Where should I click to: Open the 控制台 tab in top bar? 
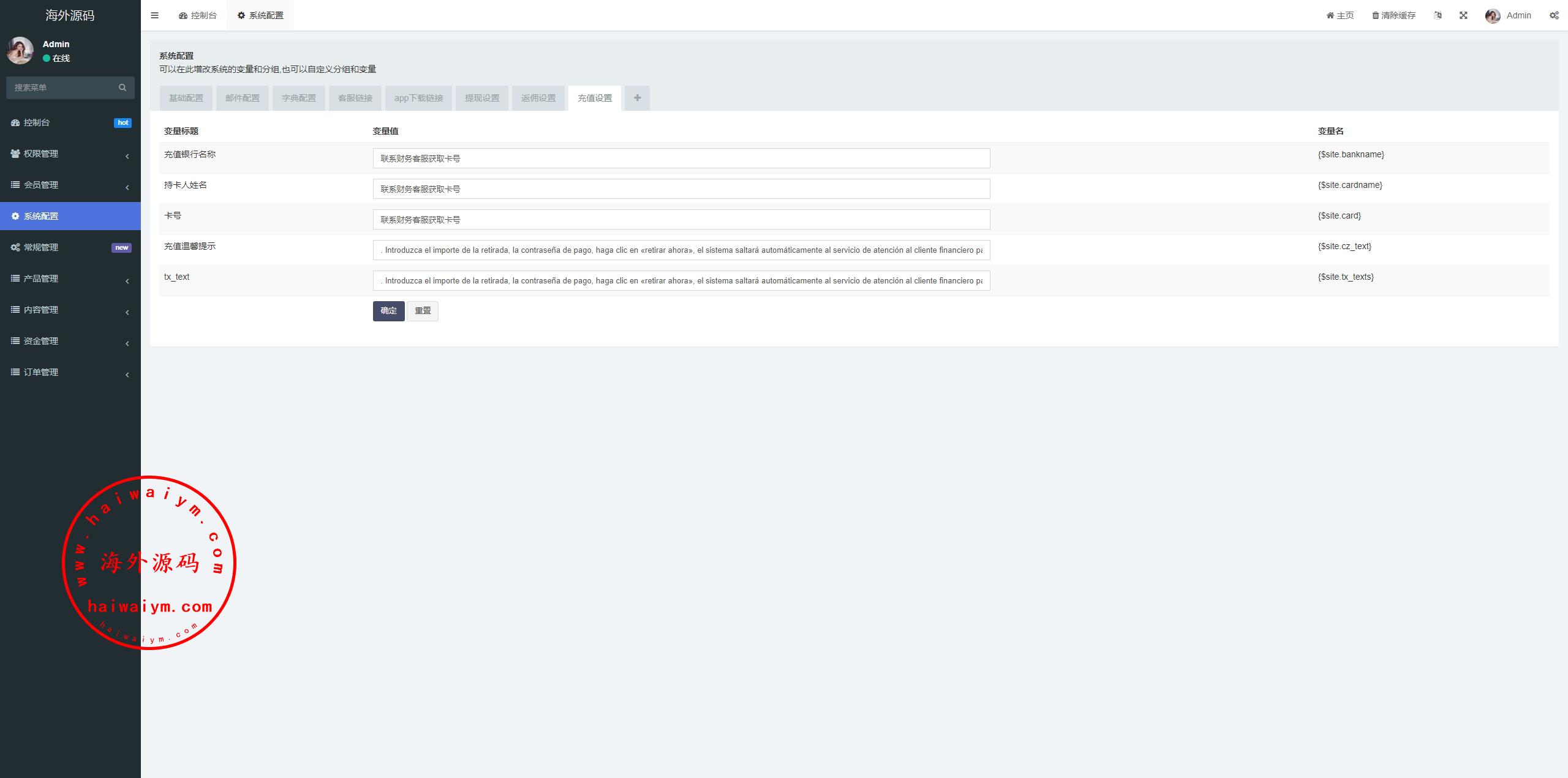198,15
